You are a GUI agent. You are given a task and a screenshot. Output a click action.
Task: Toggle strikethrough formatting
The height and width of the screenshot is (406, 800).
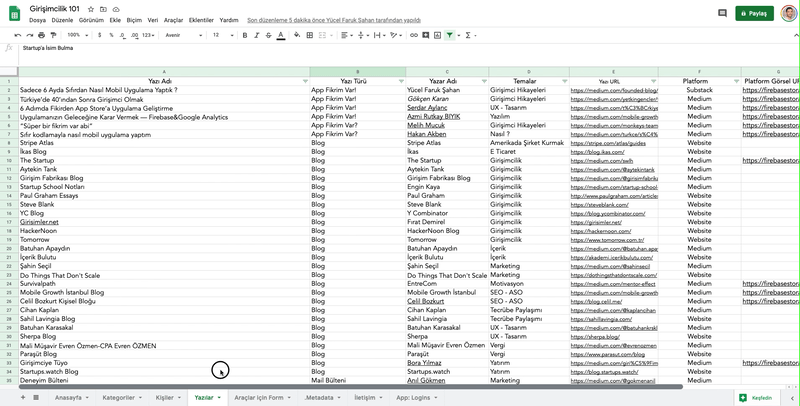click(268, 35)
